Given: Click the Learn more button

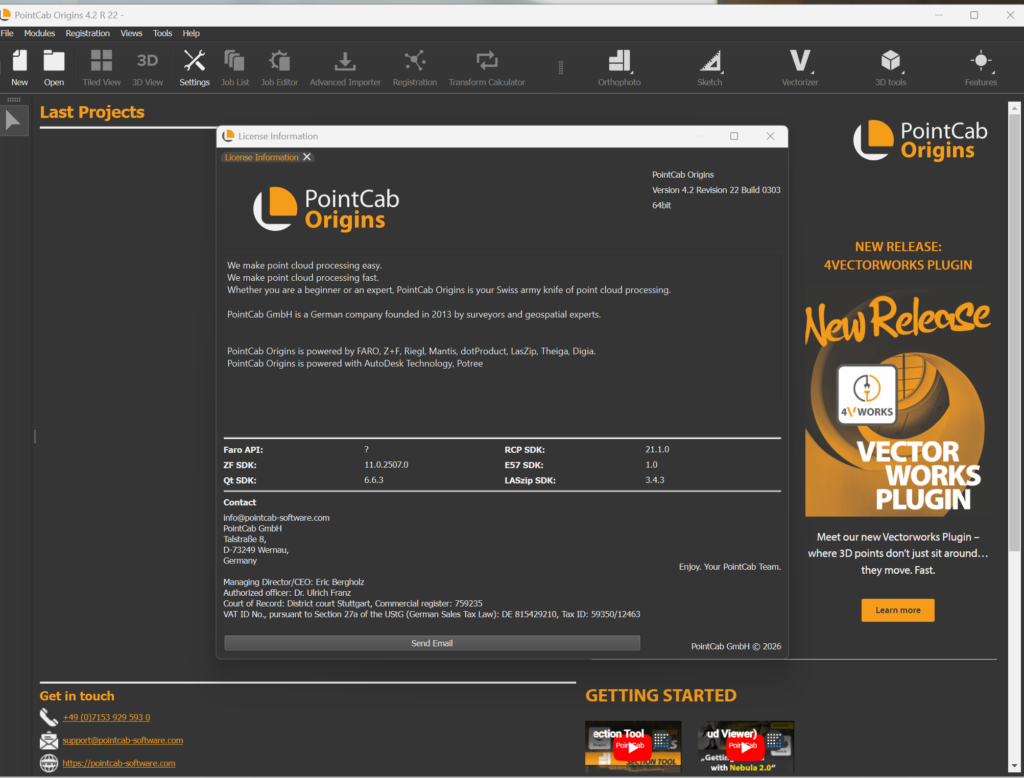Looking at the screenshot, I should pos(898,610).
